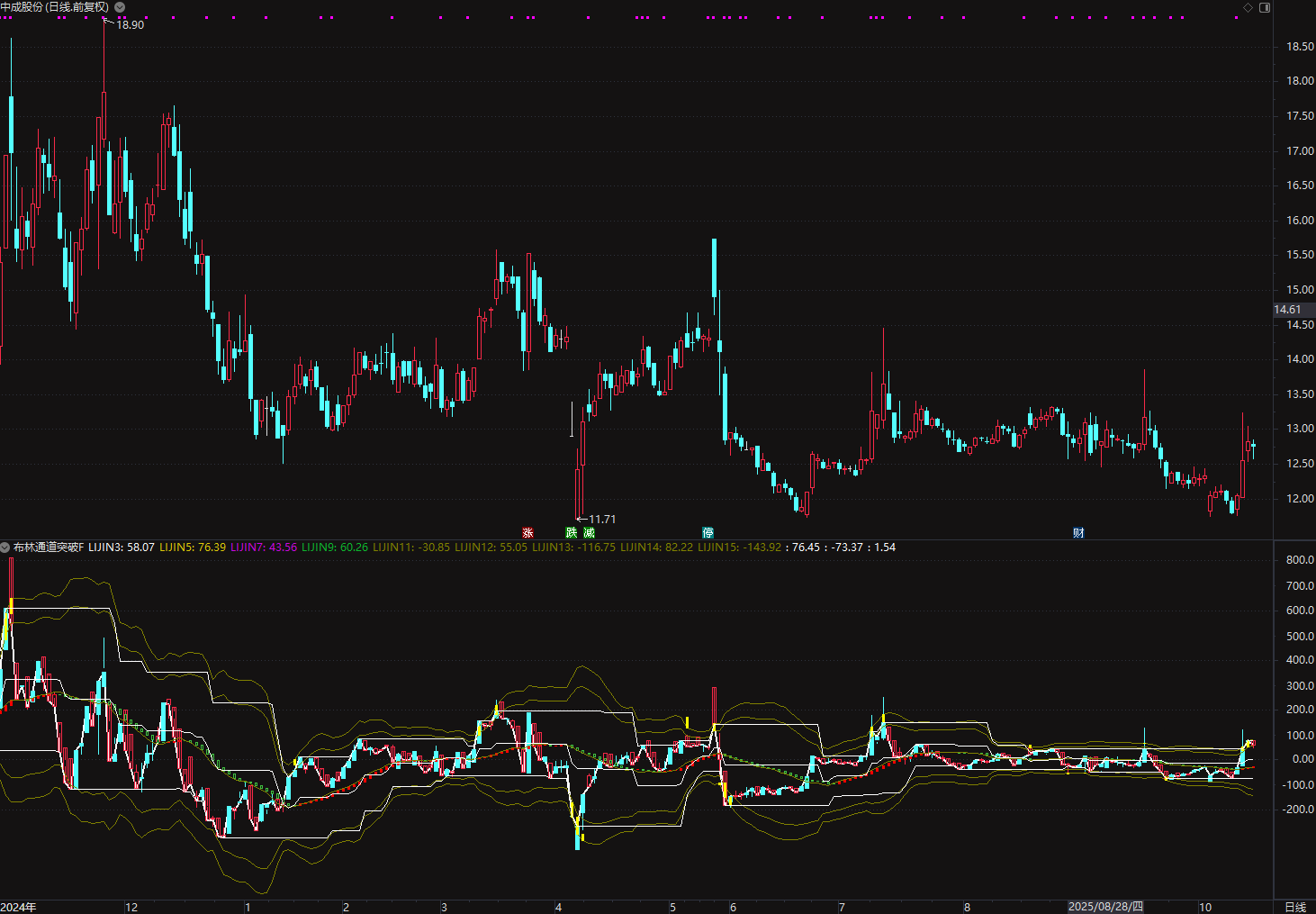Screen dimensions: 1316x914
Task: Open the 日线 period selector at bottom right
Action: [x=1294, y=907]
